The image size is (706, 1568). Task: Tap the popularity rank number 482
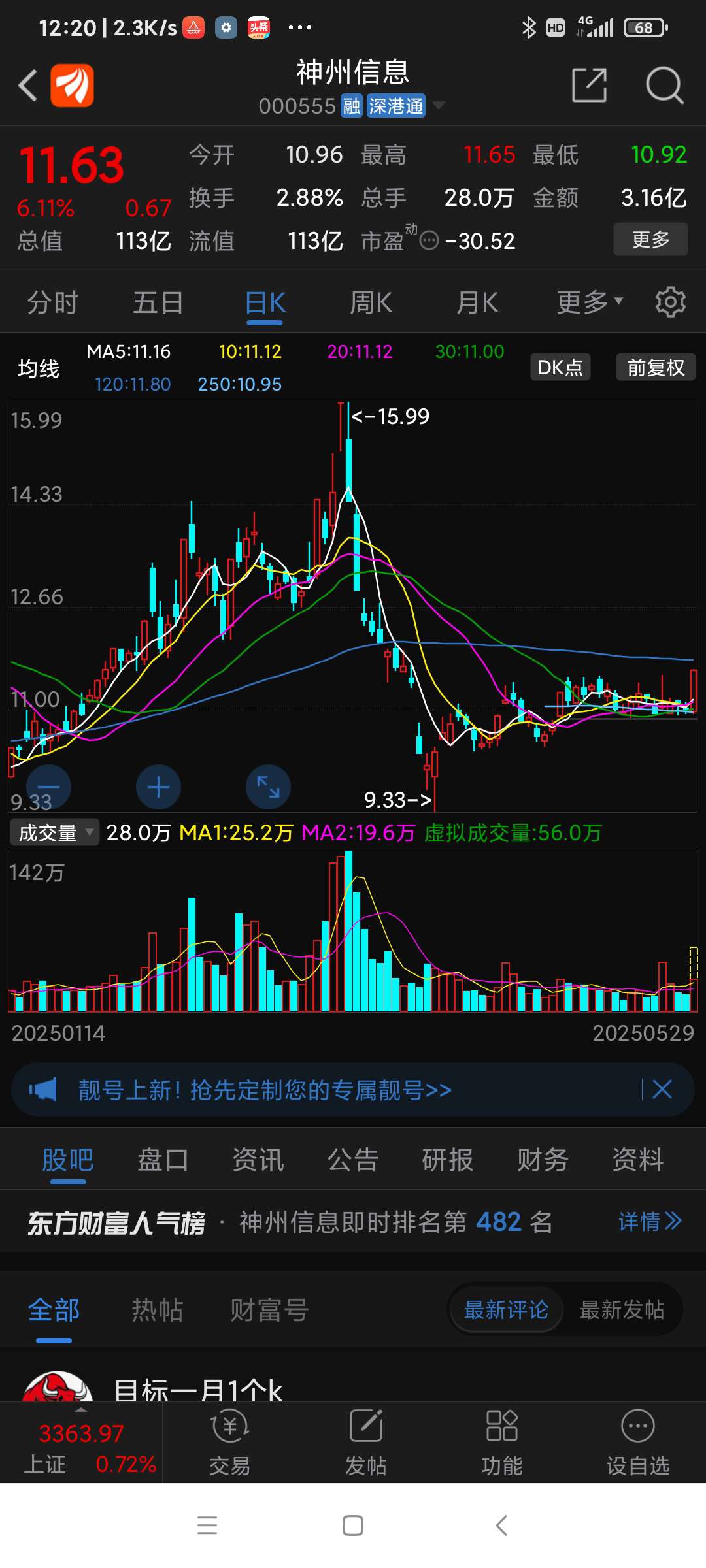pyautogui.click(x=498, y=1222)
